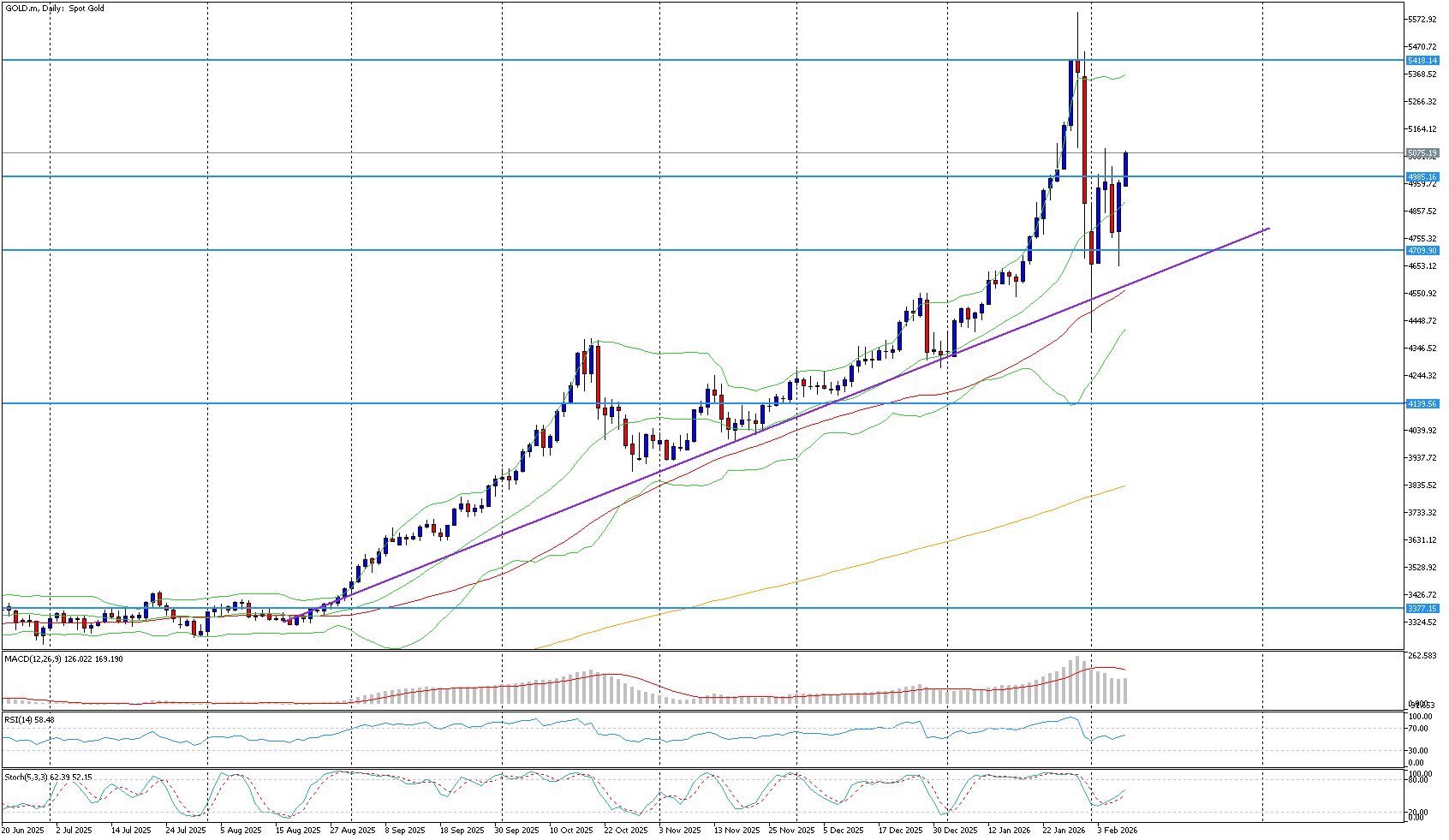1449x840 pixels.
Task: Click the 4709.90 price level label
Action: [x=1422, y=251]
